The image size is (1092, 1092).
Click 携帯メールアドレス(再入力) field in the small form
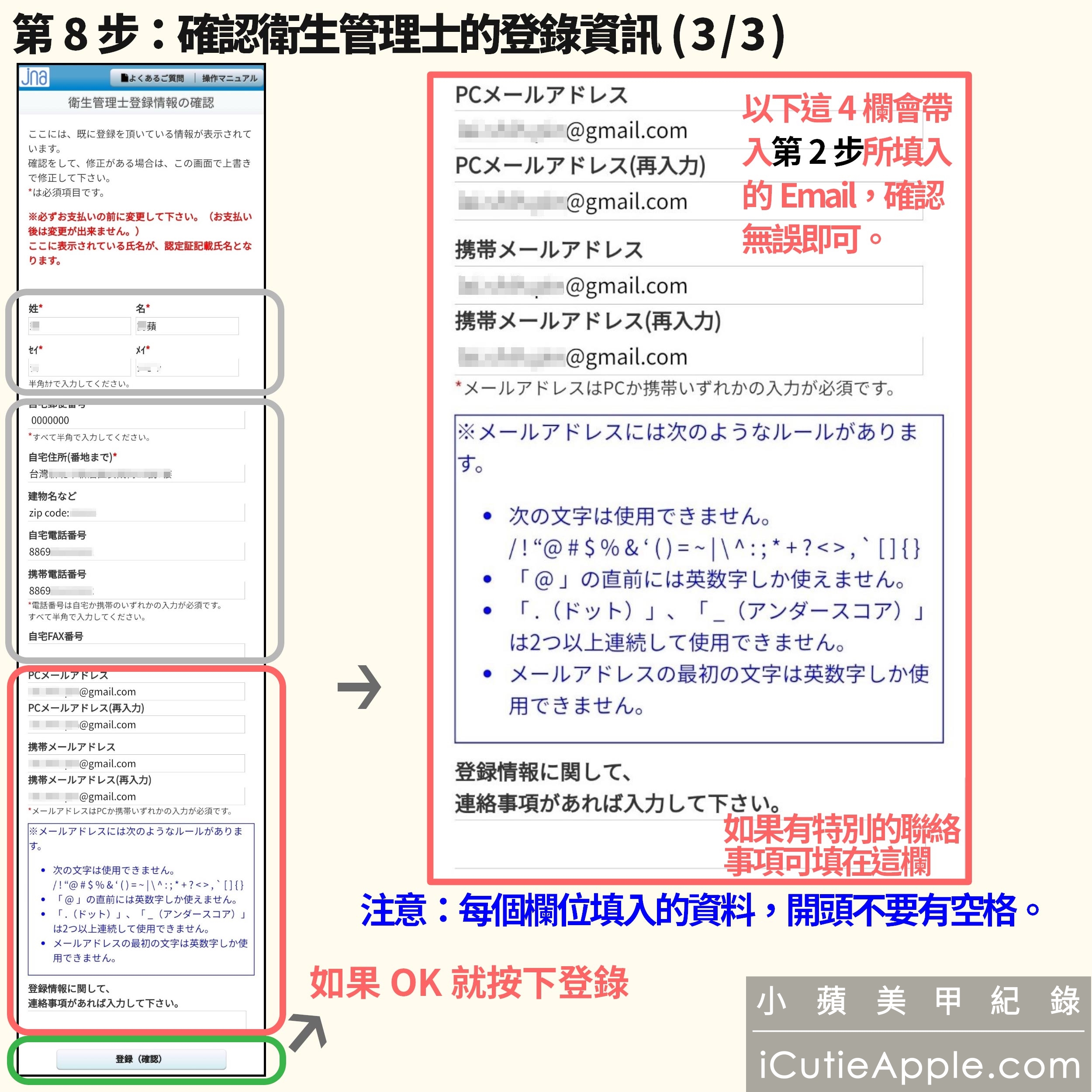point(136,796)
